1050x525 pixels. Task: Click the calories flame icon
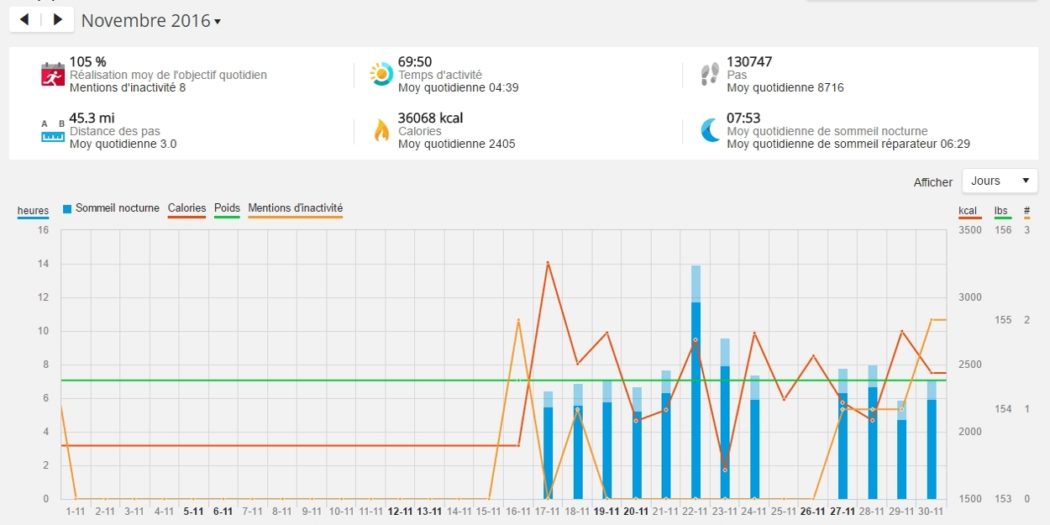click(x=381, y=131)
